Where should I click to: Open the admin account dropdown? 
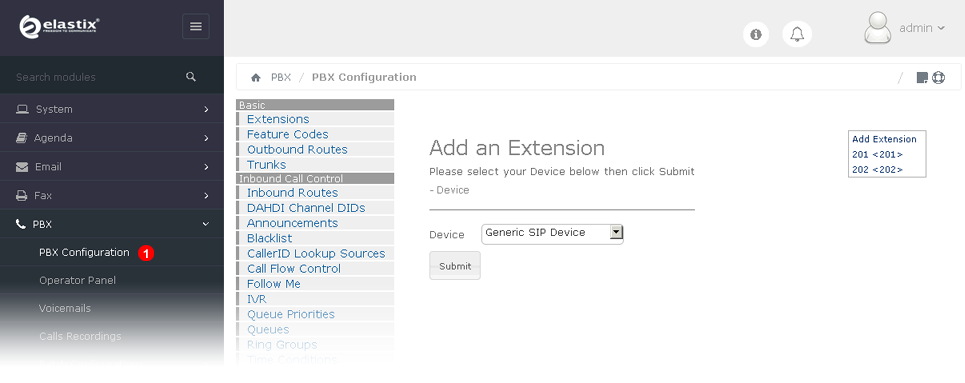coord(922,28)
